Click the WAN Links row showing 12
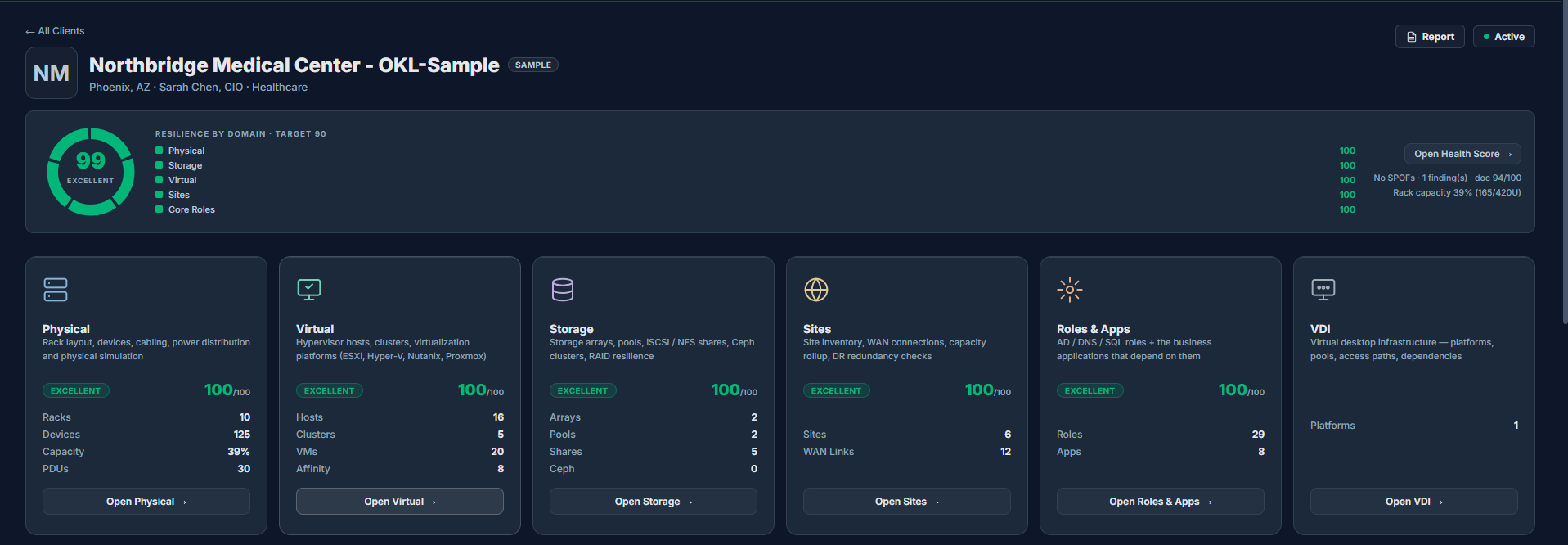The height and width of the screenshot is (545, 1568). click(x=907, y=452)
